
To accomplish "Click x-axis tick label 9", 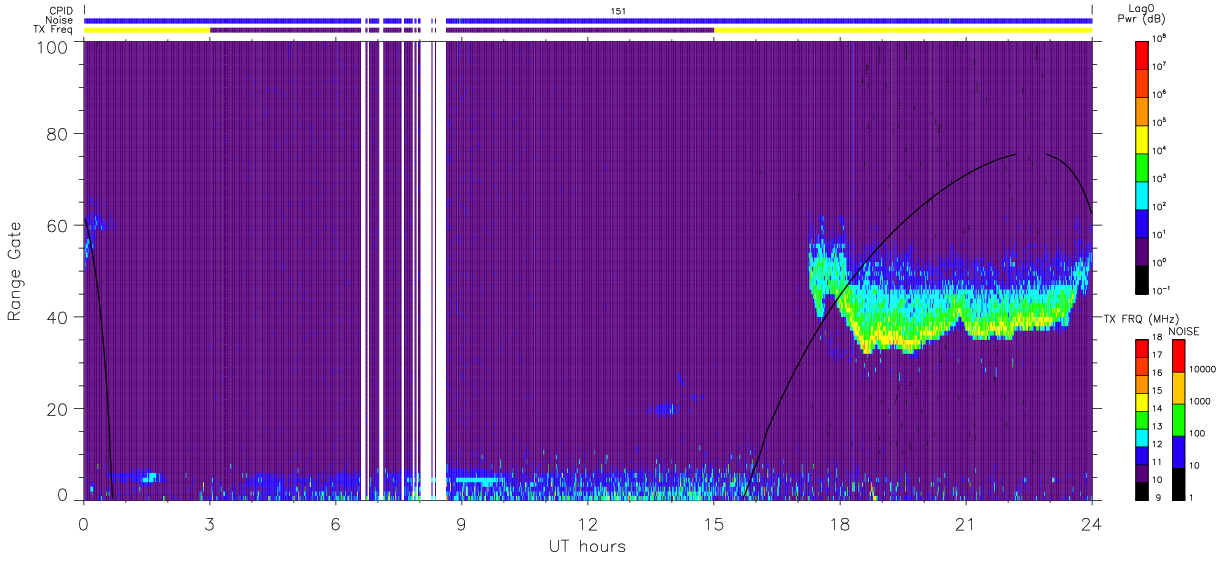I will 461,524.
